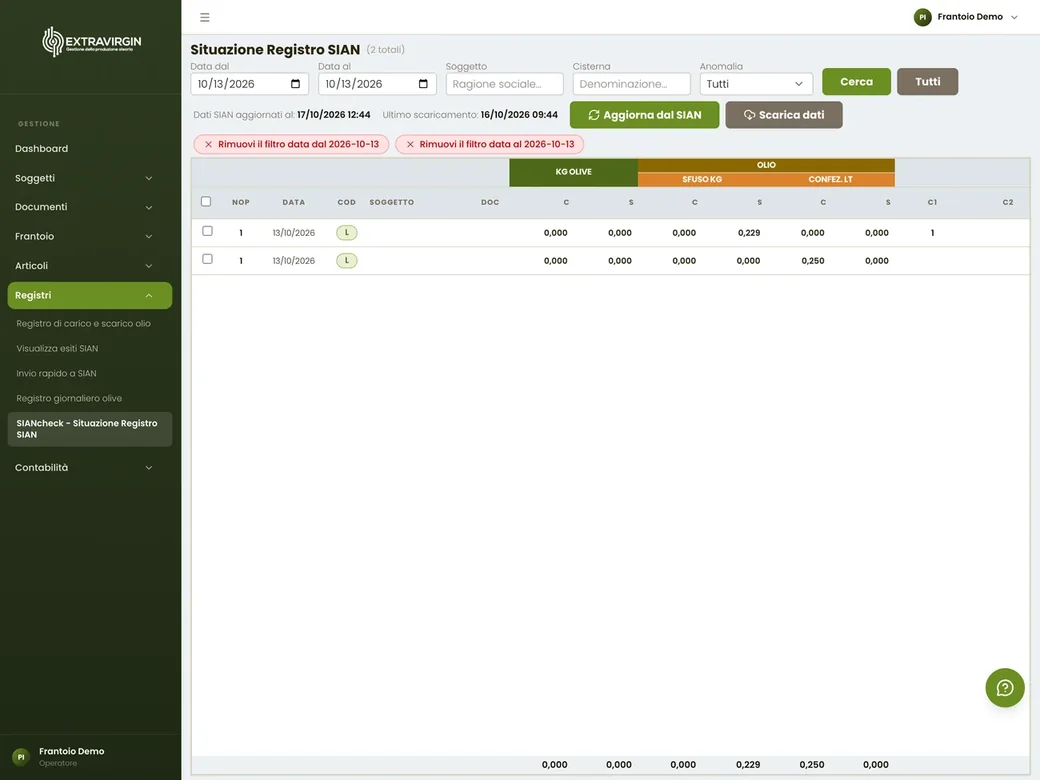Click Aggiorna dal SIAN button
Viewport: 1040px width, 780px height.
pos(644,115)
